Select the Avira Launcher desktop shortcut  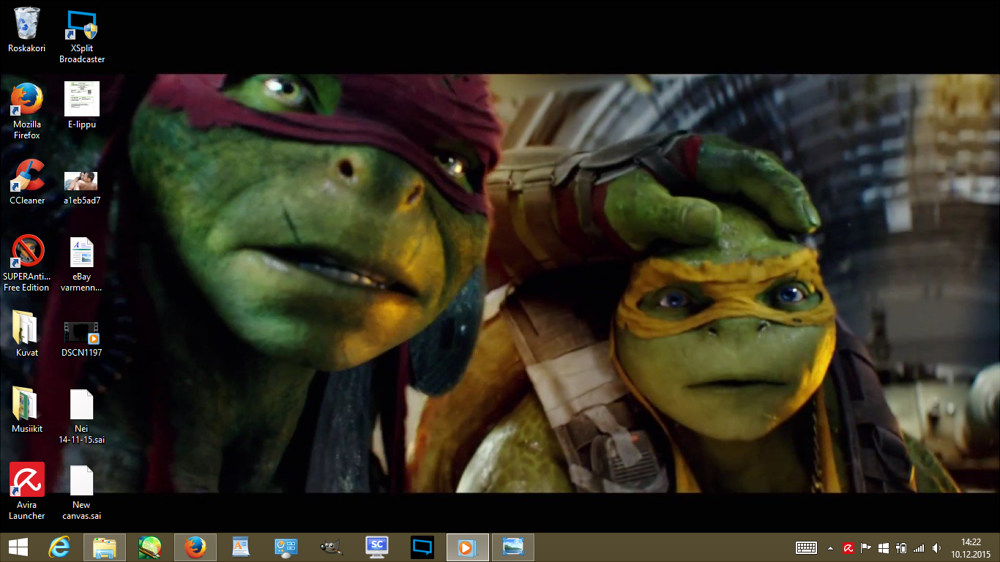click(x=27, y=491)
